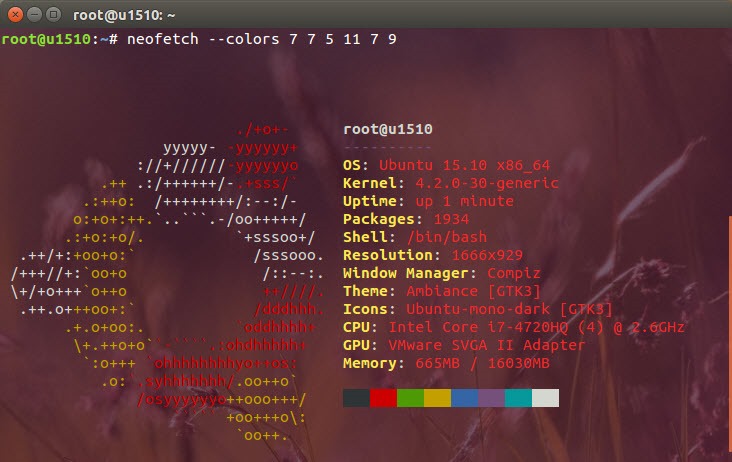Click the black color block
The width and height of the screenshot is (732, 462).
357,398
